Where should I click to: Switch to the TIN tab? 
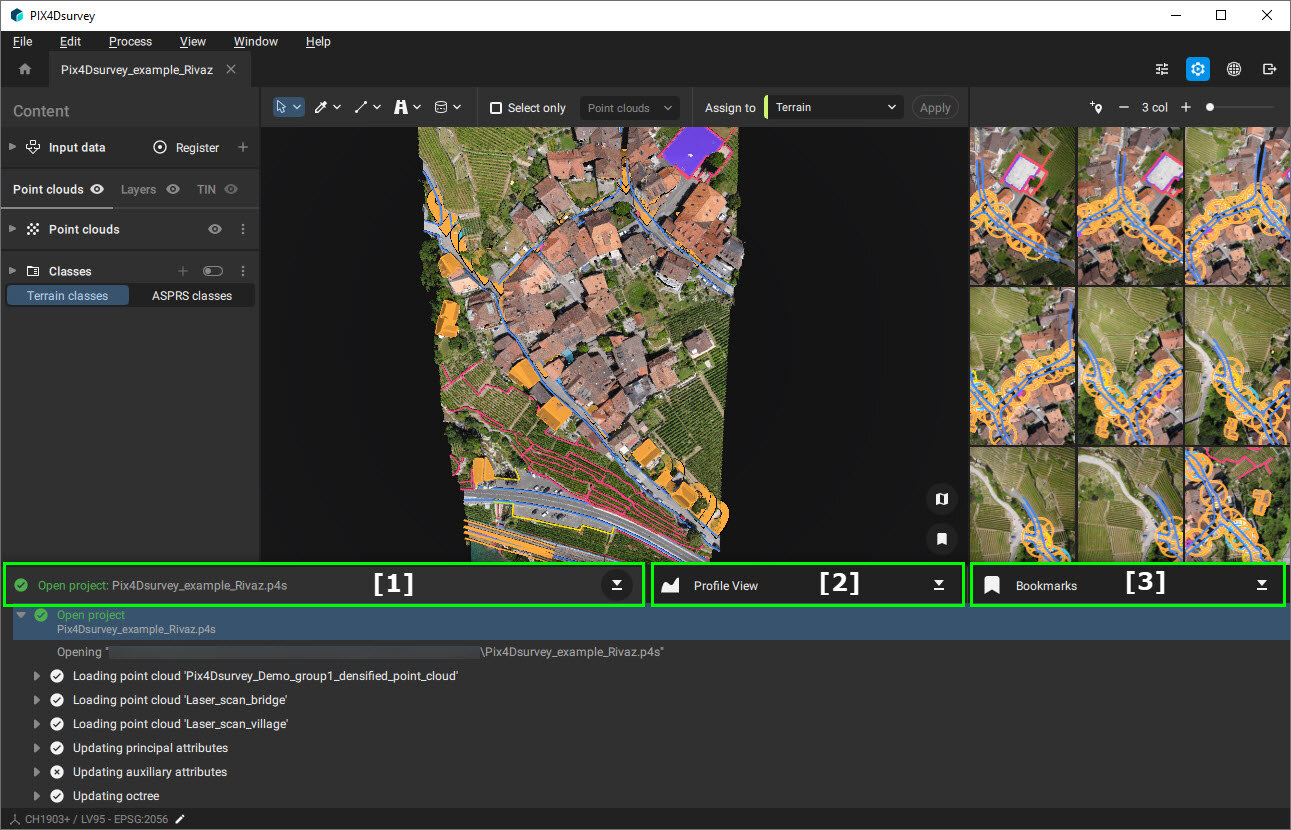[x=206, y=189]
